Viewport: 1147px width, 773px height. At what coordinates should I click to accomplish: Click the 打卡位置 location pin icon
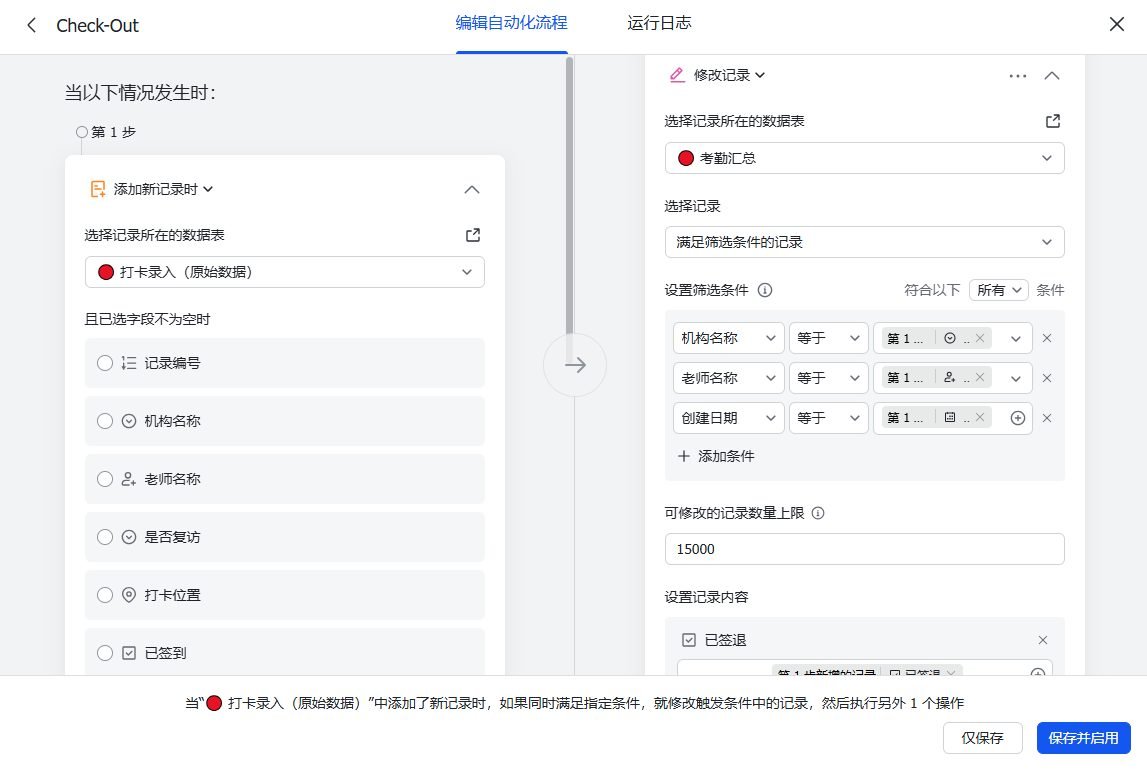129,595
